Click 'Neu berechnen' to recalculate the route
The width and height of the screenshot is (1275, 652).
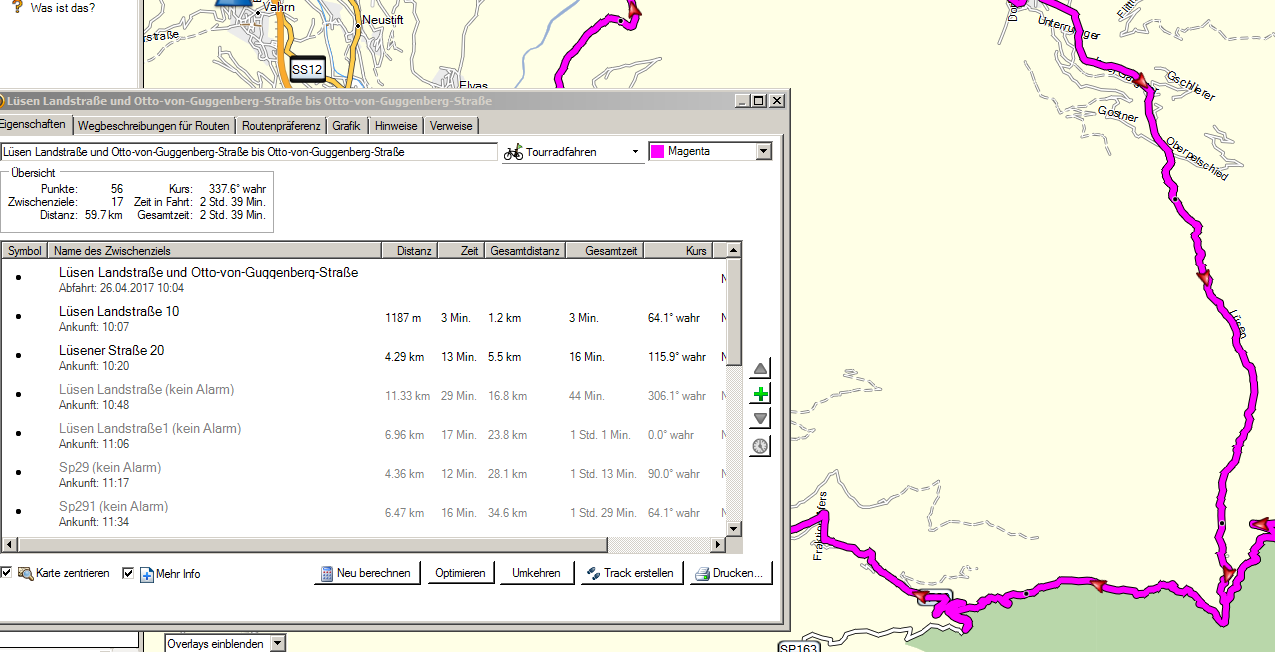point(366,574)
